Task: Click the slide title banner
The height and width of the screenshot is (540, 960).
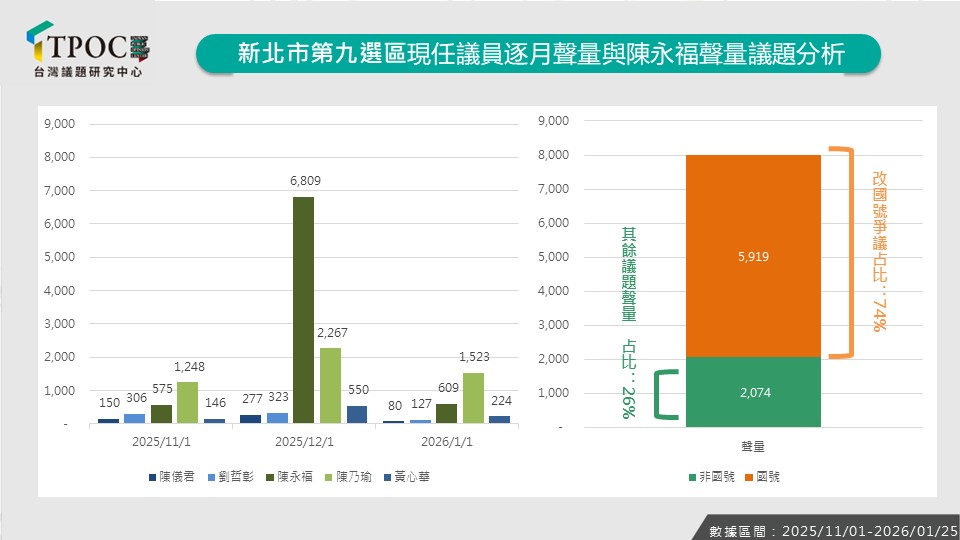Action: pyautogui.click(x=538, y=53)
